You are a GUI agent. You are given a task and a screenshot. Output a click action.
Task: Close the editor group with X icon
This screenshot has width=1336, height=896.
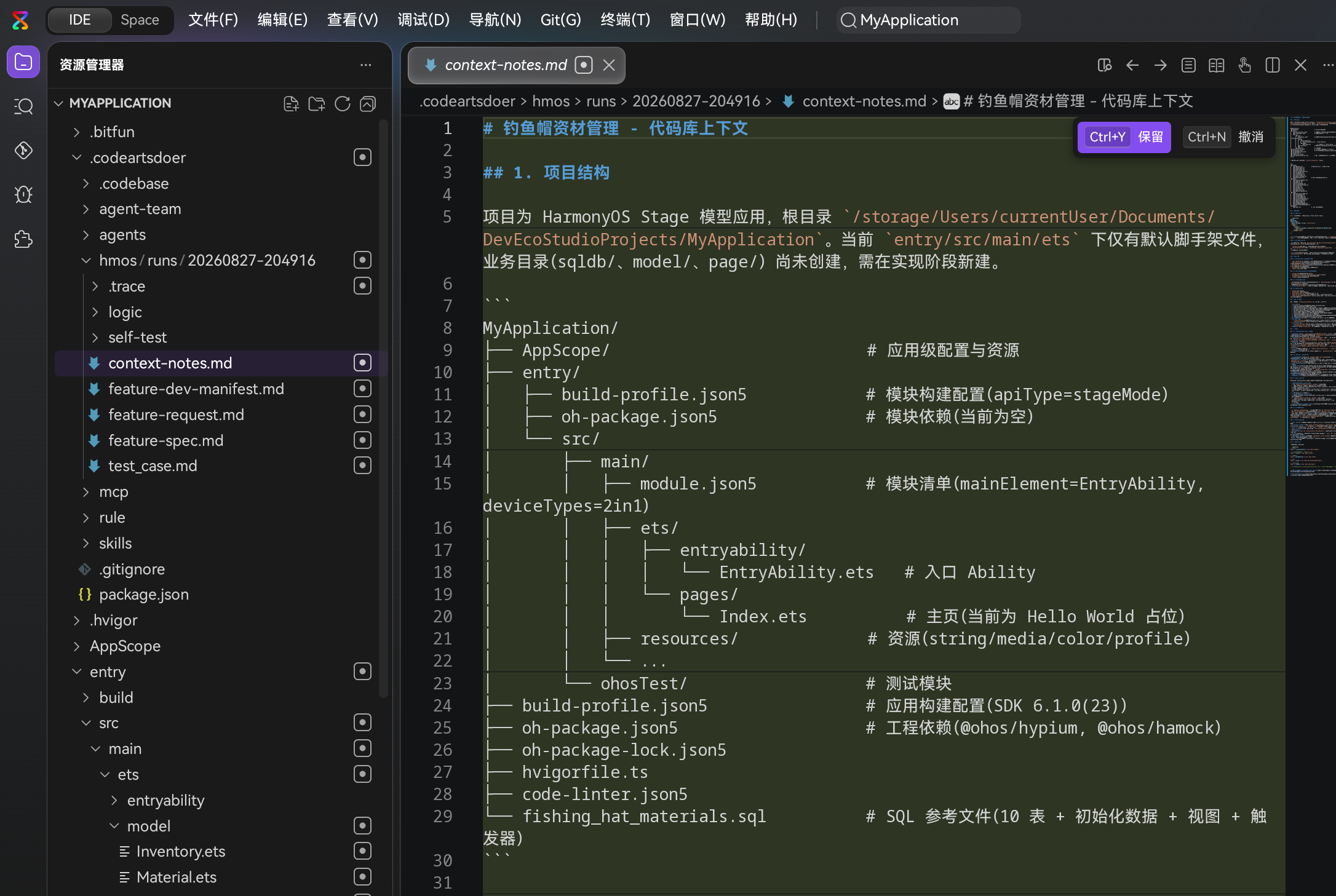[1300, 65]
